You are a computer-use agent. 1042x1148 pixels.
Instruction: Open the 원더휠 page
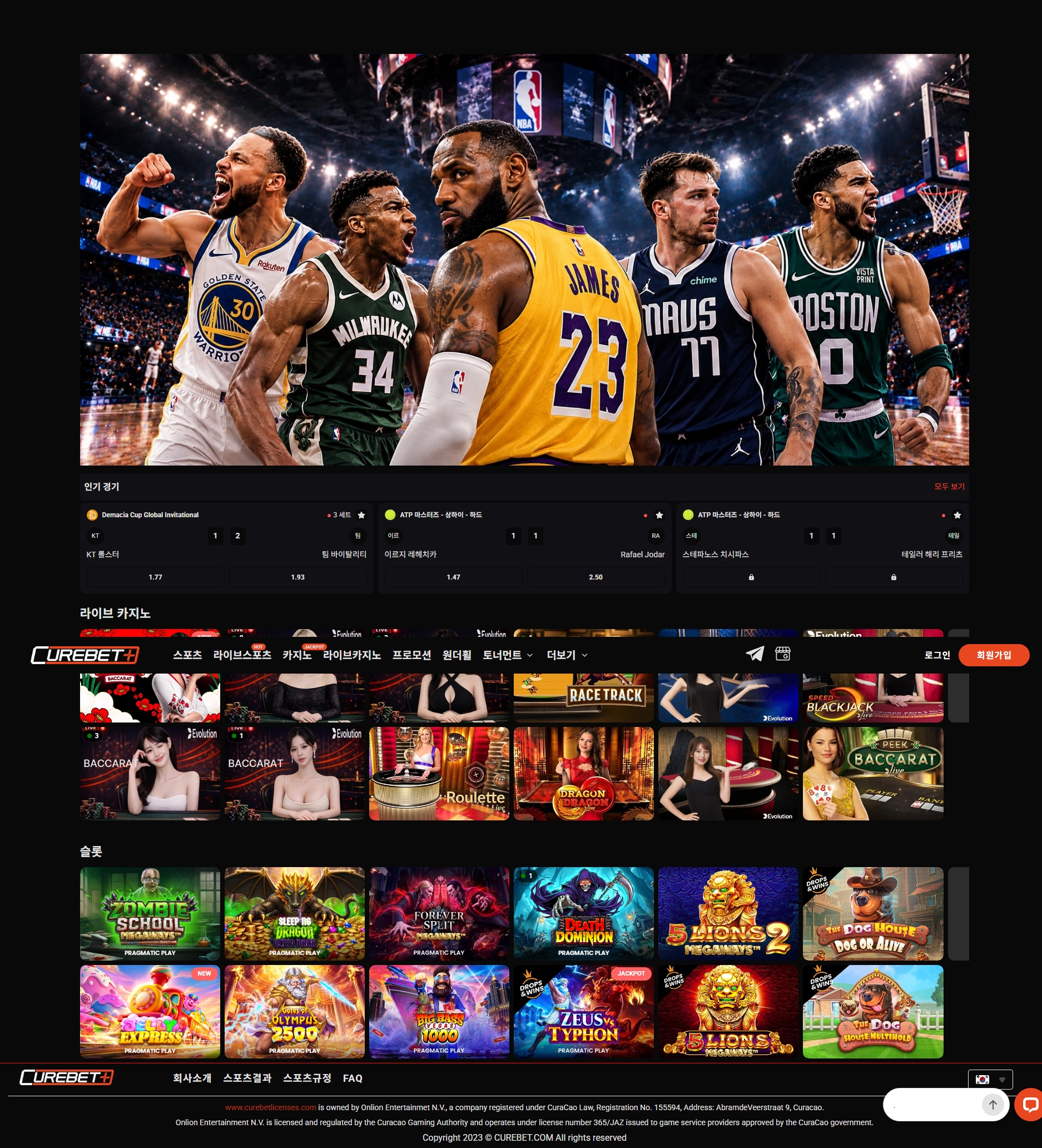click(x=457, y=655)
